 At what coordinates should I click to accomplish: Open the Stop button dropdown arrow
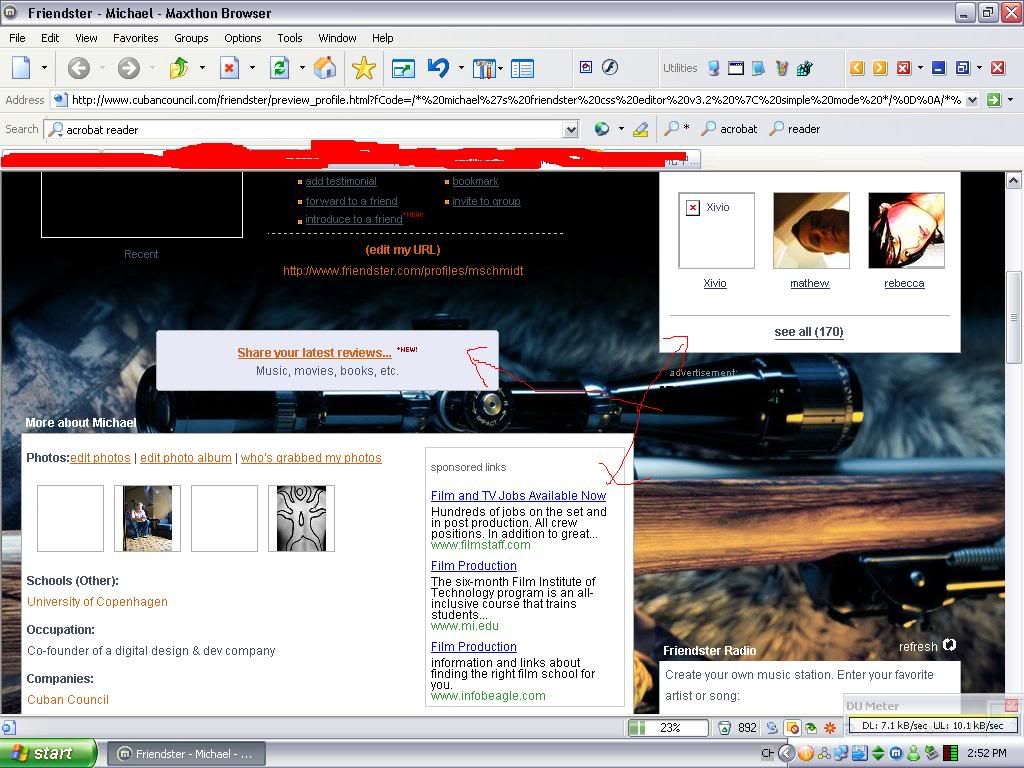tap(252, 67)
